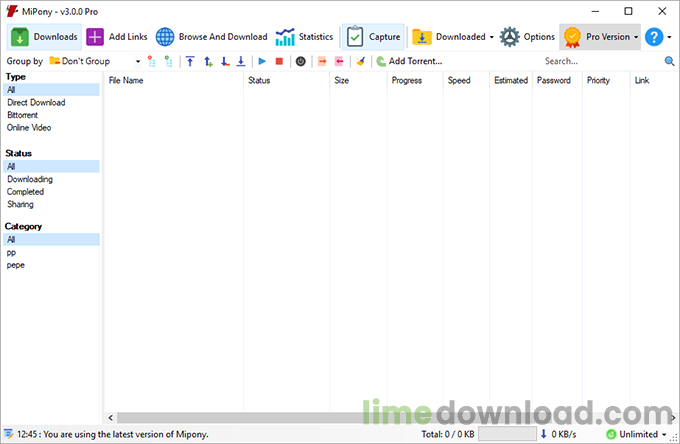Click the latest version status message
The width and height of the screenshot is (680, 444).
(113, 434)
